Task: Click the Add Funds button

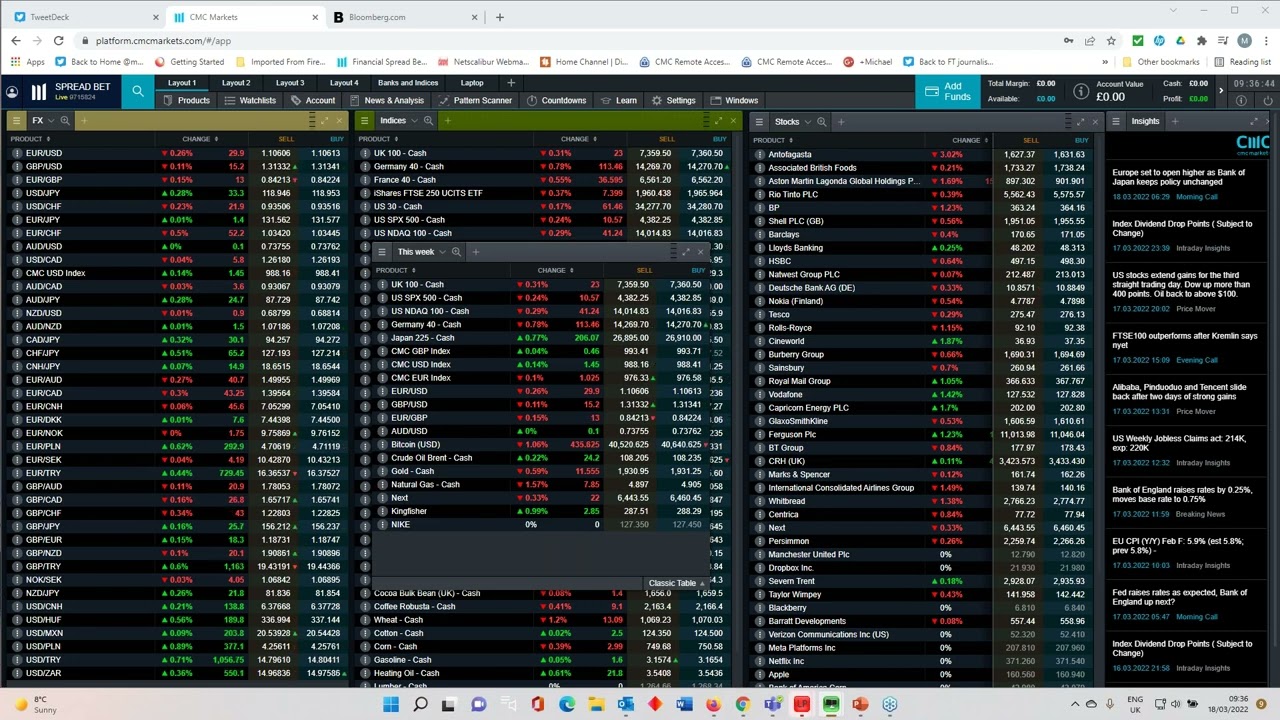Action: [949, 92]
